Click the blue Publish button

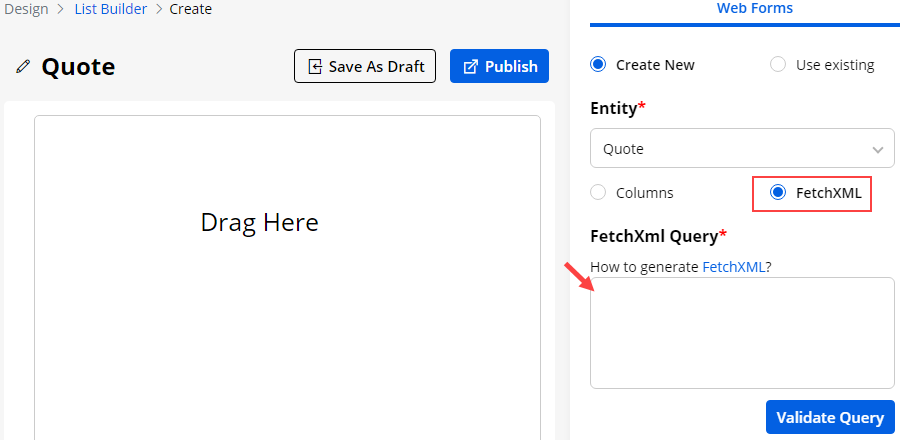499,67
